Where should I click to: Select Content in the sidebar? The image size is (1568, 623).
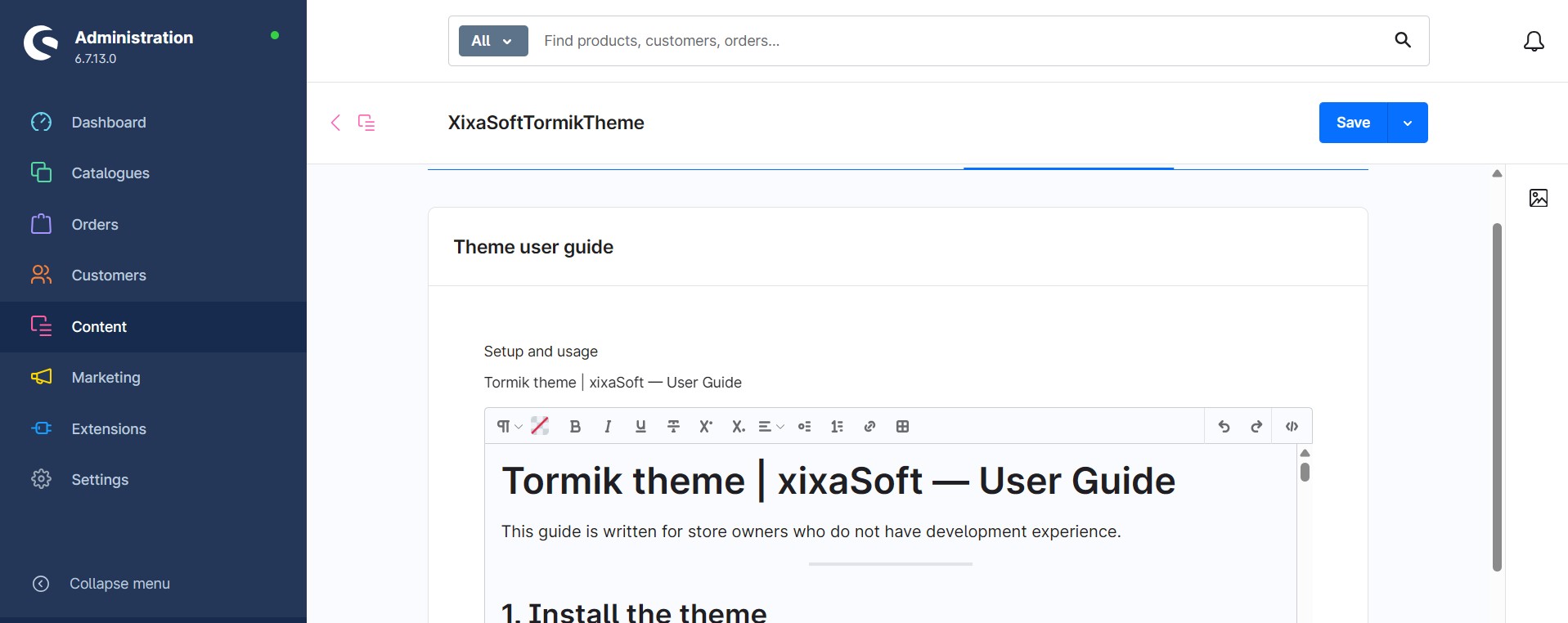(x=153, y=327)
